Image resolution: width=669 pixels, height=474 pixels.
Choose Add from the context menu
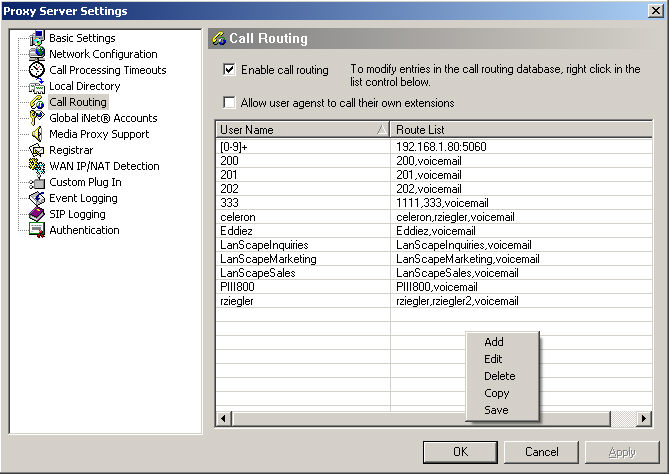tap(494, 342)
